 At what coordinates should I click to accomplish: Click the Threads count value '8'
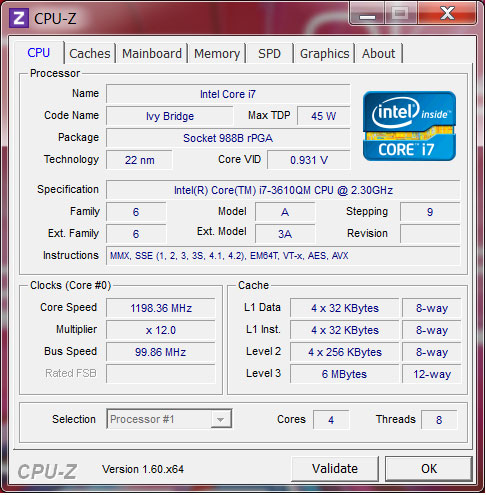439,420
